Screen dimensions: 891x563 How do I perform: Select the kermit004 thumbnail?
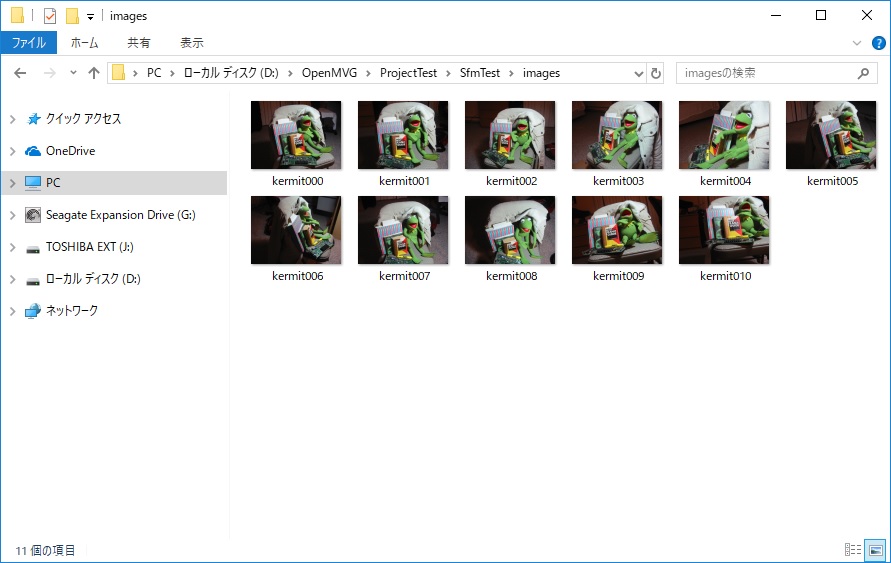[724, 135]
